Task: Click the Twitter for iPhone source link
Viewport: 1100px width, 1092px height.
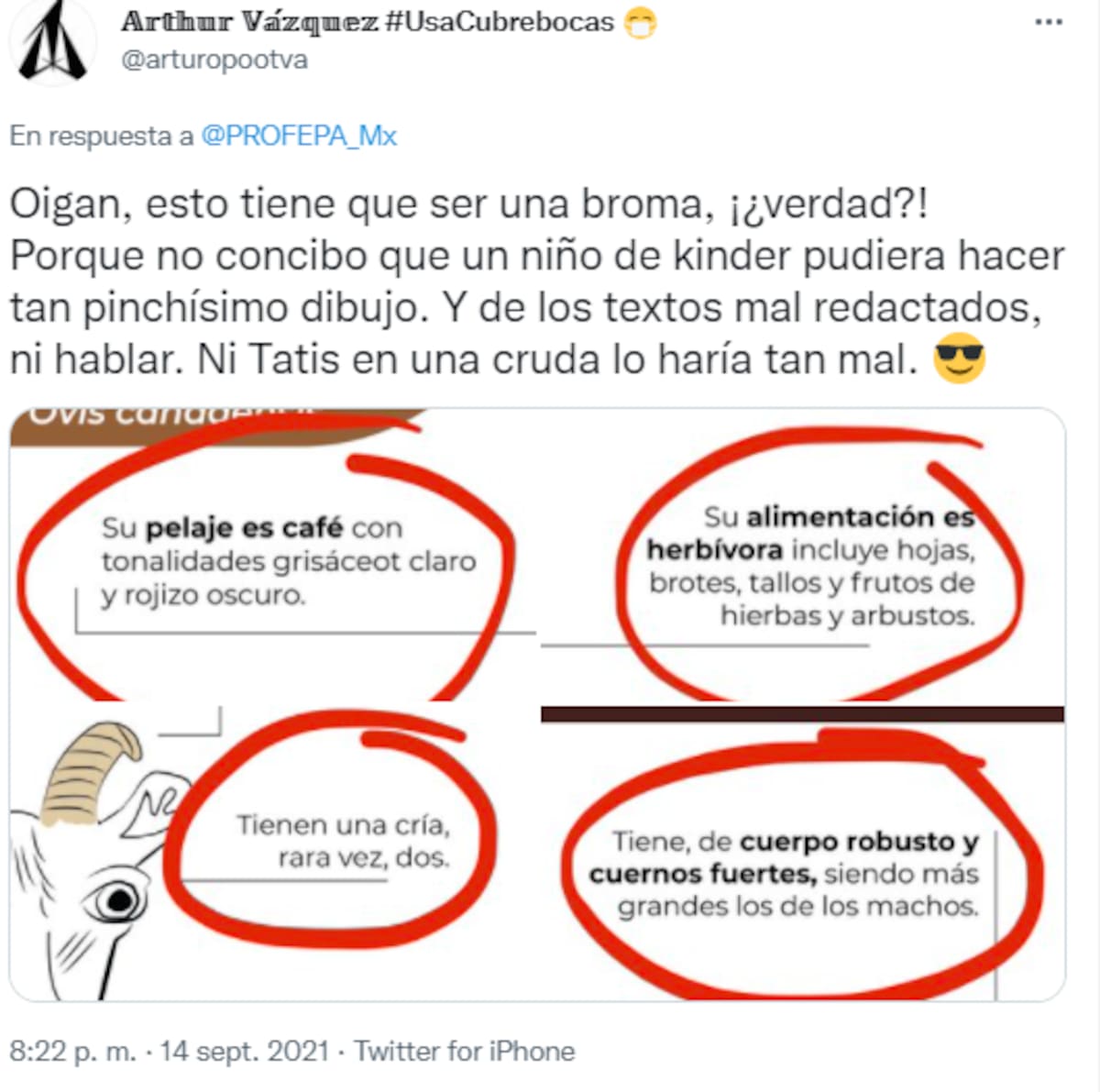Action: coord(465,1051)
